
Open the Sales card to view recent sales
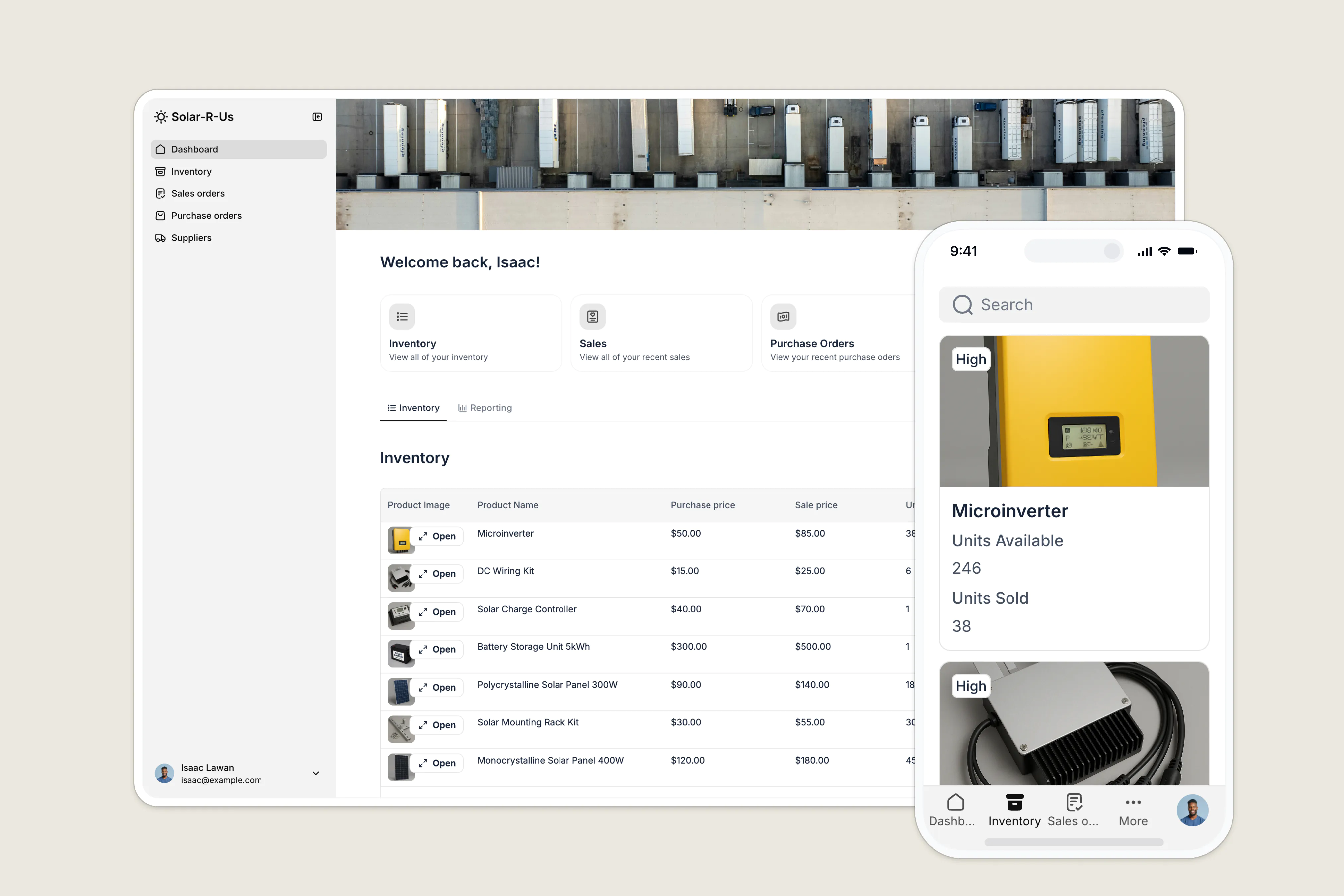[x=661, y=333]
